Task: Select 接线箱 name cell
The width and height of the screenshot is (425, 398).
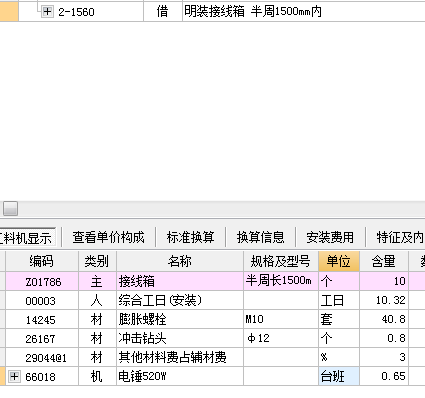Action: tap(180, 281)
